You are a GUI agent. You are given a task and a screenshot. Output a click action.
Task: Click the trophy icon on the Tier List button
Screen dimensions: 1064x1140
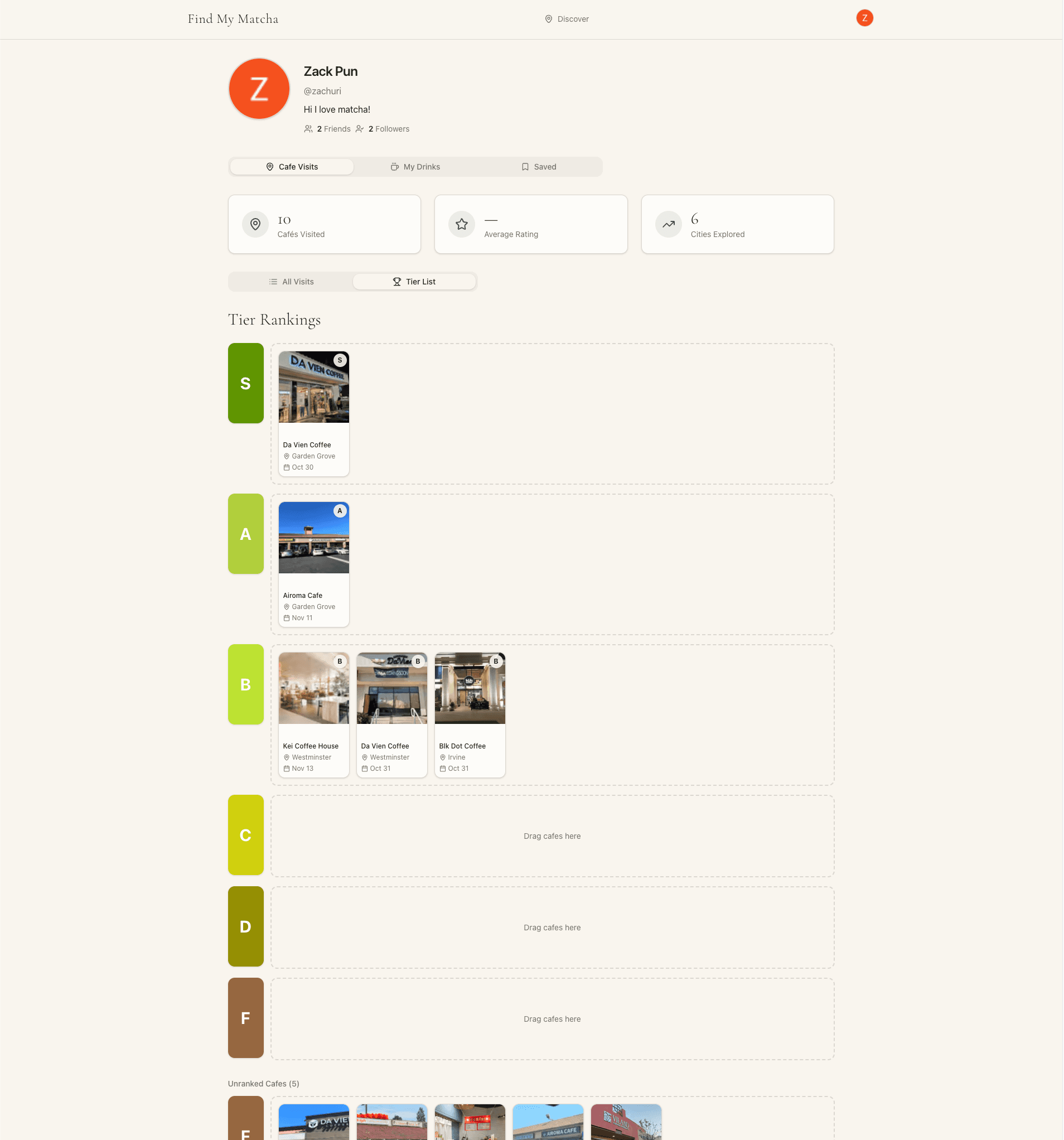coord(396,282)
